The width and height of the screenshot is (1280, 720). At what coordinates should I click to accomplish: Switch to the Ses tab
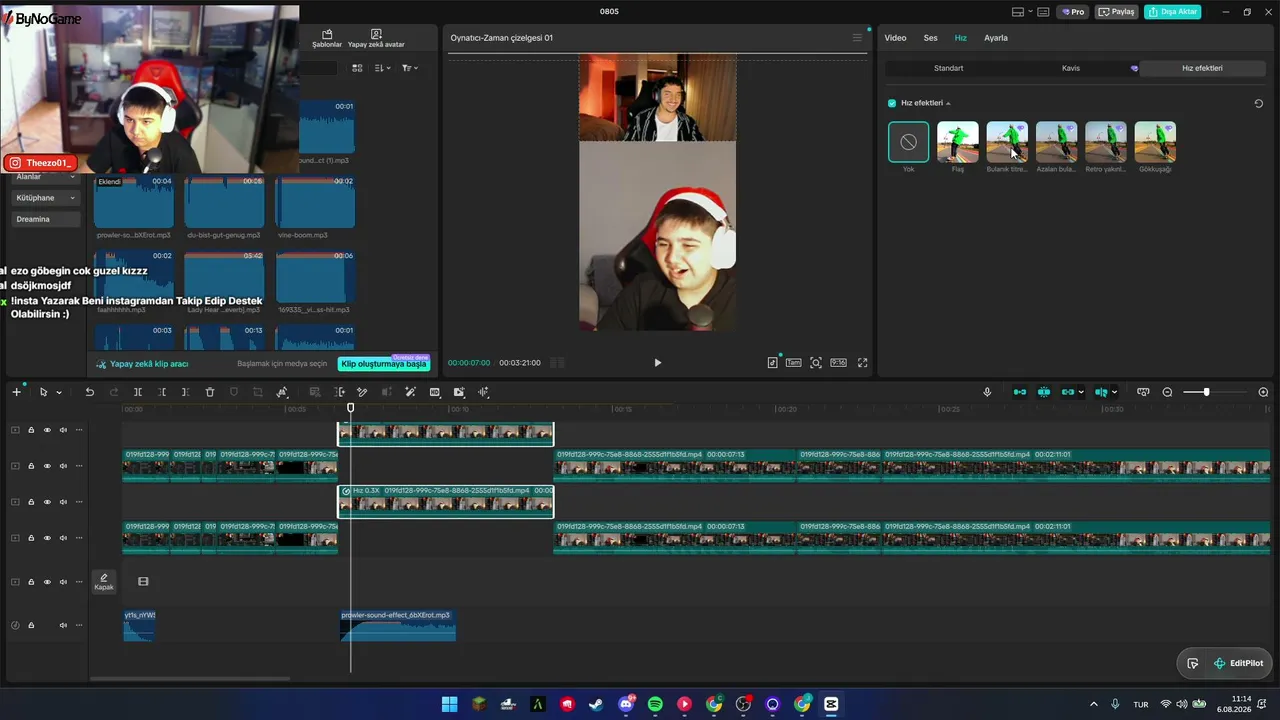click(930, 38)
